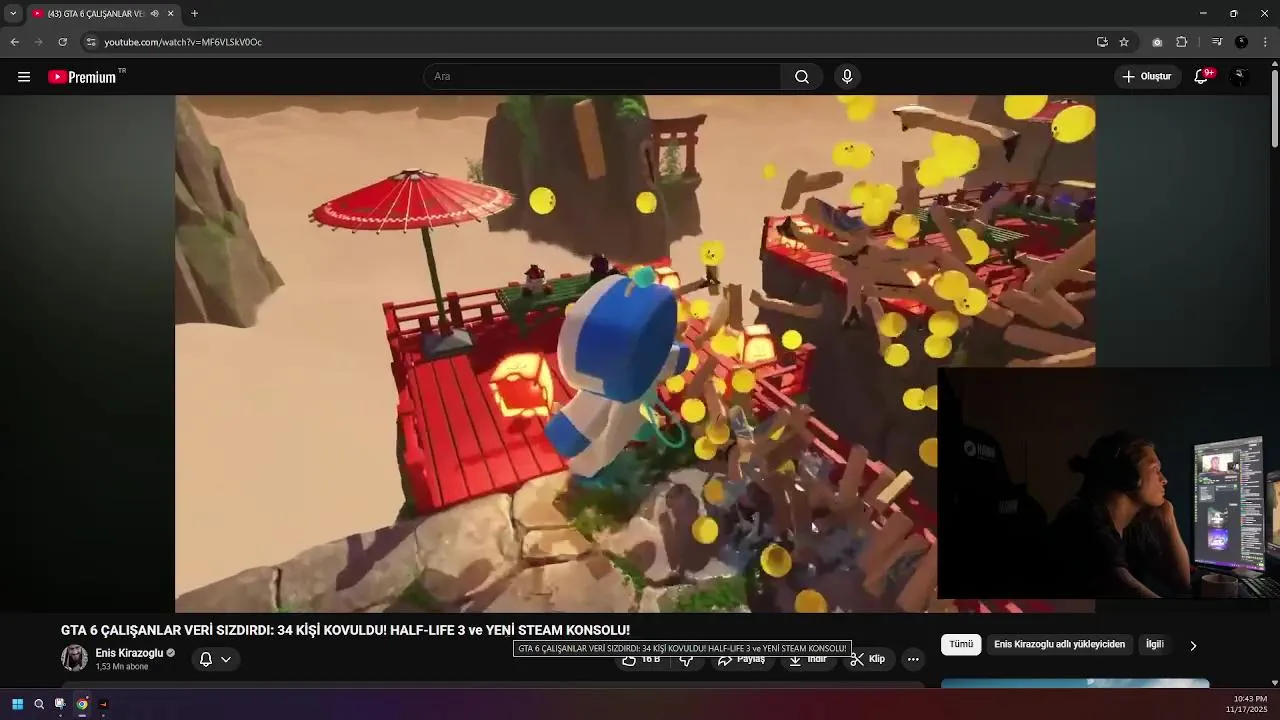
Task: Open the Chrome tab search dropdown
Action: tap(13, 13)
